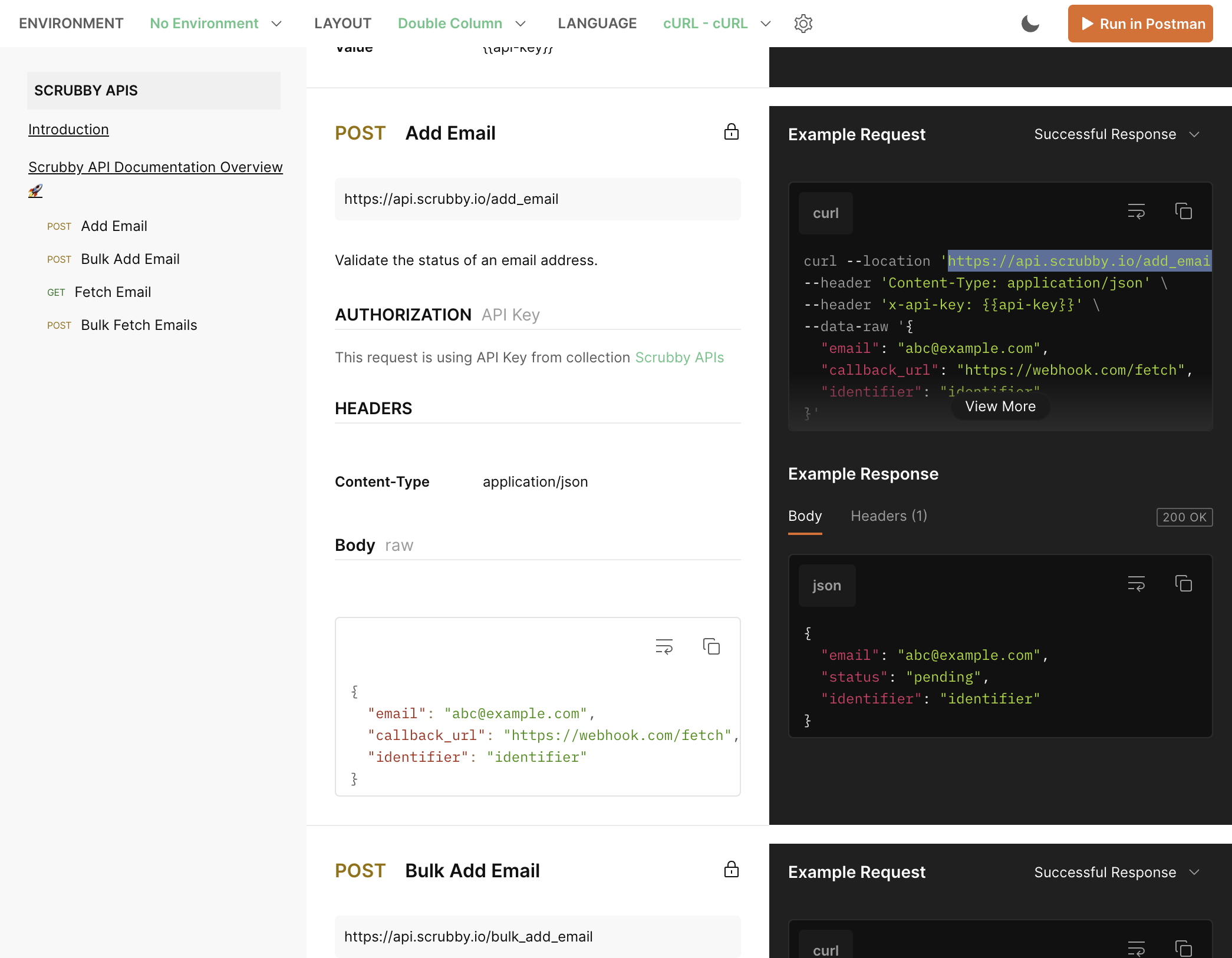
Task: Open the Double Column layout dropdown
Action: click(462, 24)
